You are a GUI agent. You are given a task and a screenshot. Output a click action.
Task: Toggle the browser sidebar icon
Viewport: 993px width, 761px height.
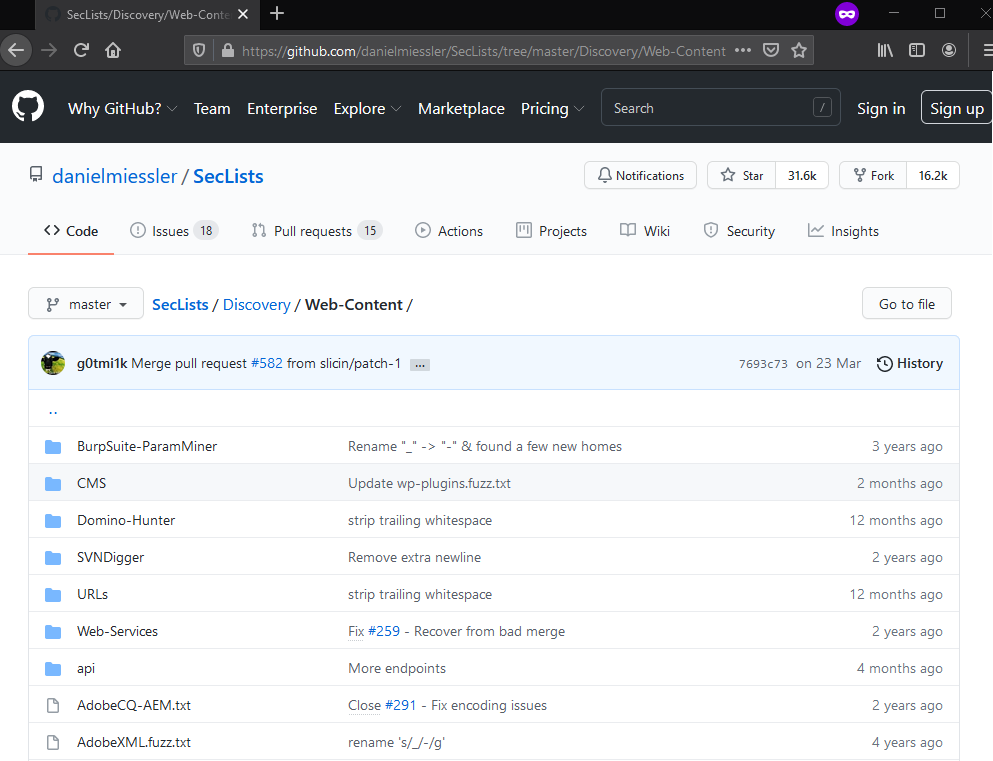[916, 50]
